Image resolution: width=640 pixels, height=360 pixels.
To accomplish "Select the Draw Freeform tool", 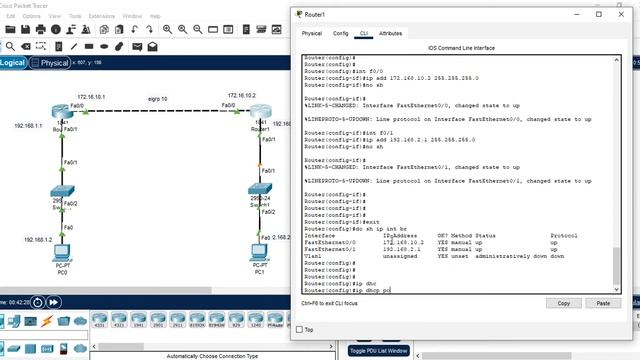I will 119,47.
